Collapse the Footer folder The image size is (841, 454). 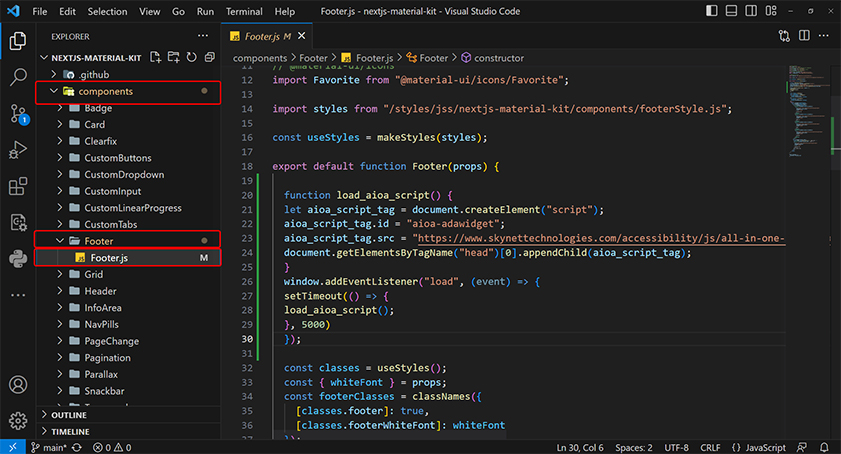(x=60, y=241)
